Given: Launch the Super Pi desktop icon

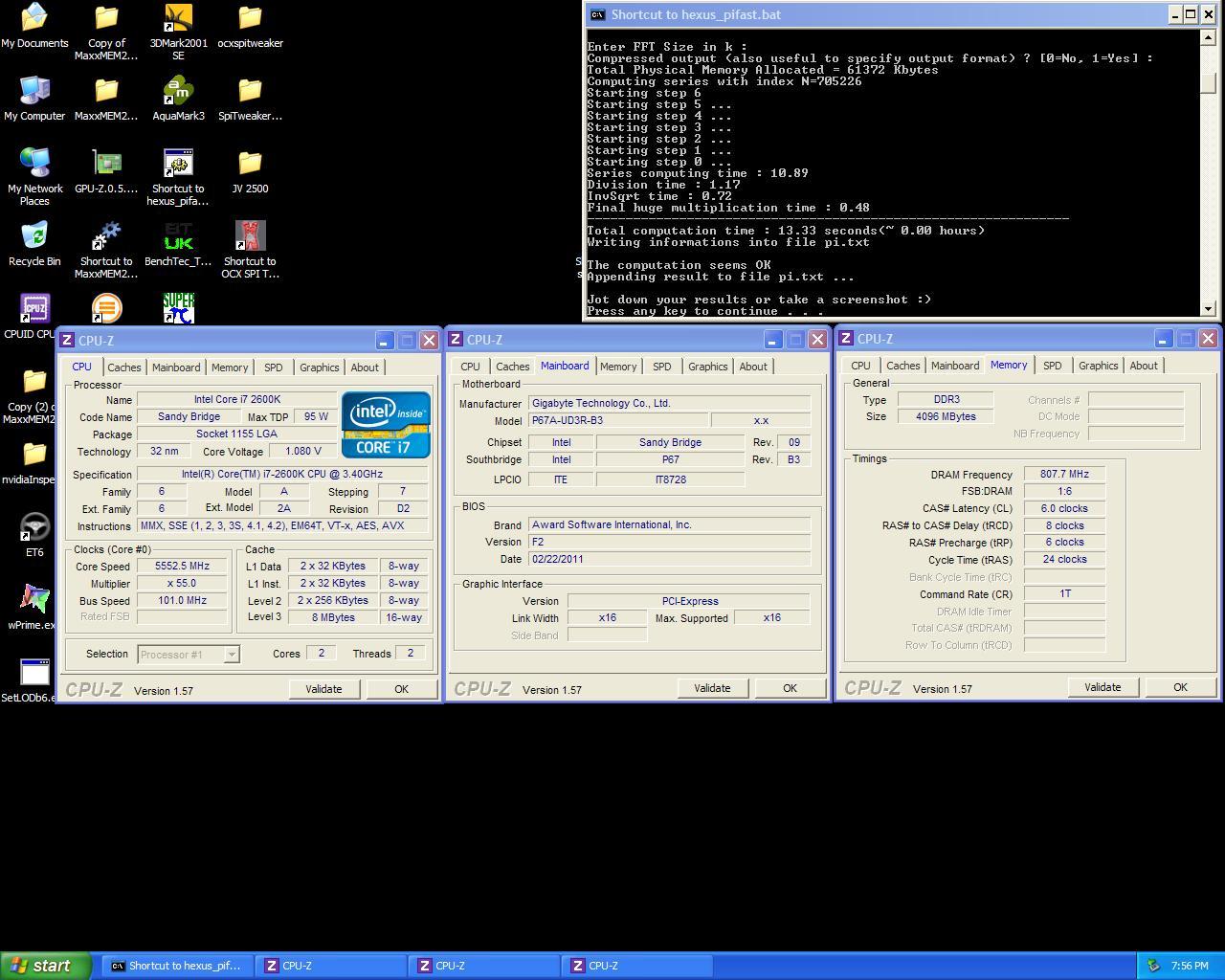Looking at the screenshot, I should pos(178,308).
